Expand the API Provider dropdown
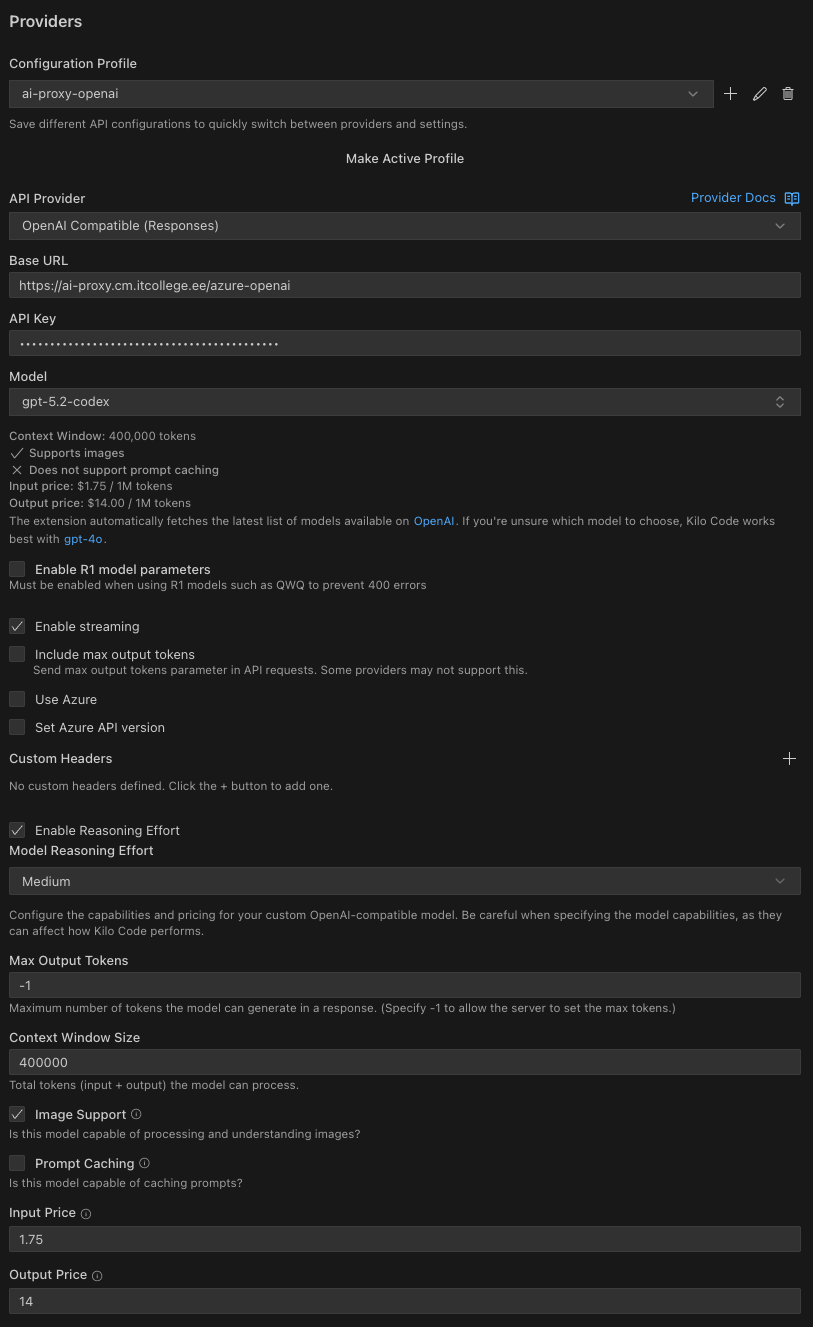This screenshot has width=813, height=1327. [404, 226]
